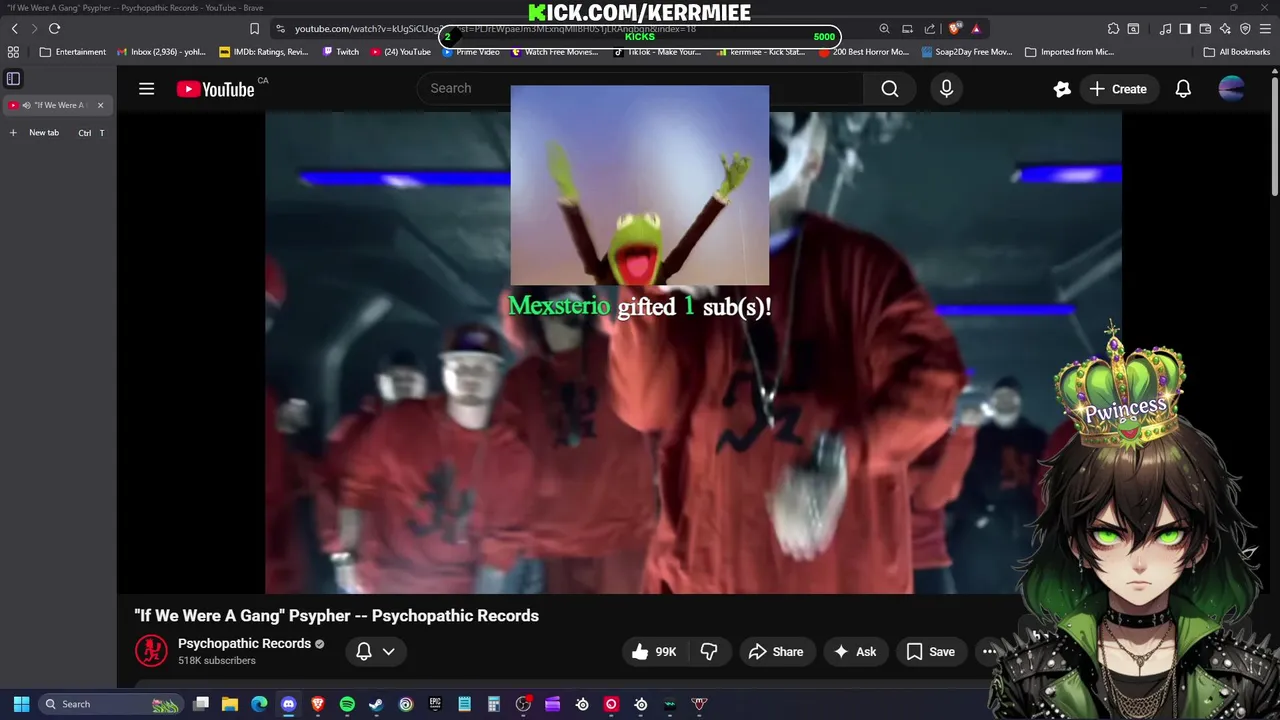The height and width of the screenshot is (720, 1280).
Task: Like the video with 99K likes
Action: (x=654, y=652)
